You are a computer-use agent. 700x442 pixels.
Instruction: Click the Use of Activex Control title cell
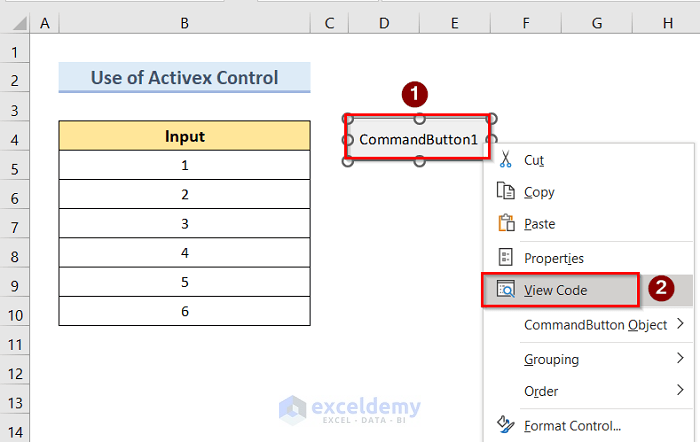coord(184,77)
